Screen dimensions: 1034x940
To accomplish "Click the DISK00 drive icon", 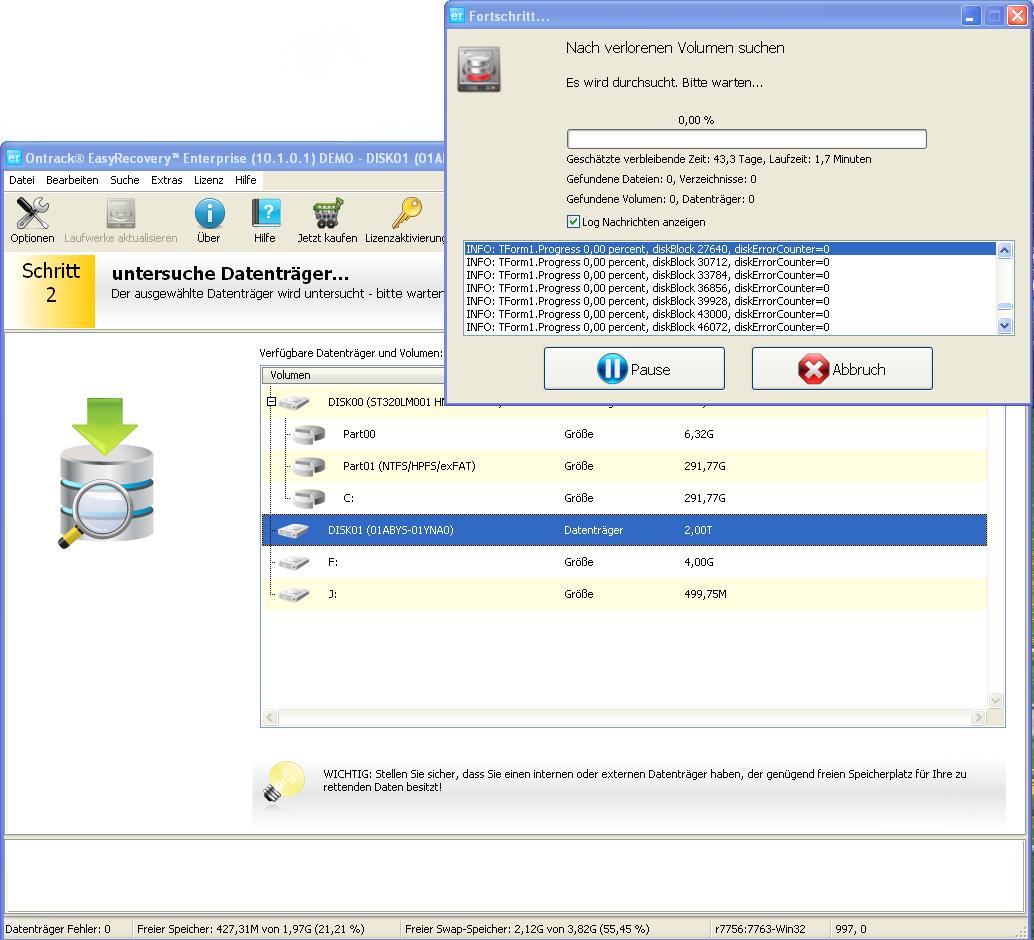I will (294, 402).
